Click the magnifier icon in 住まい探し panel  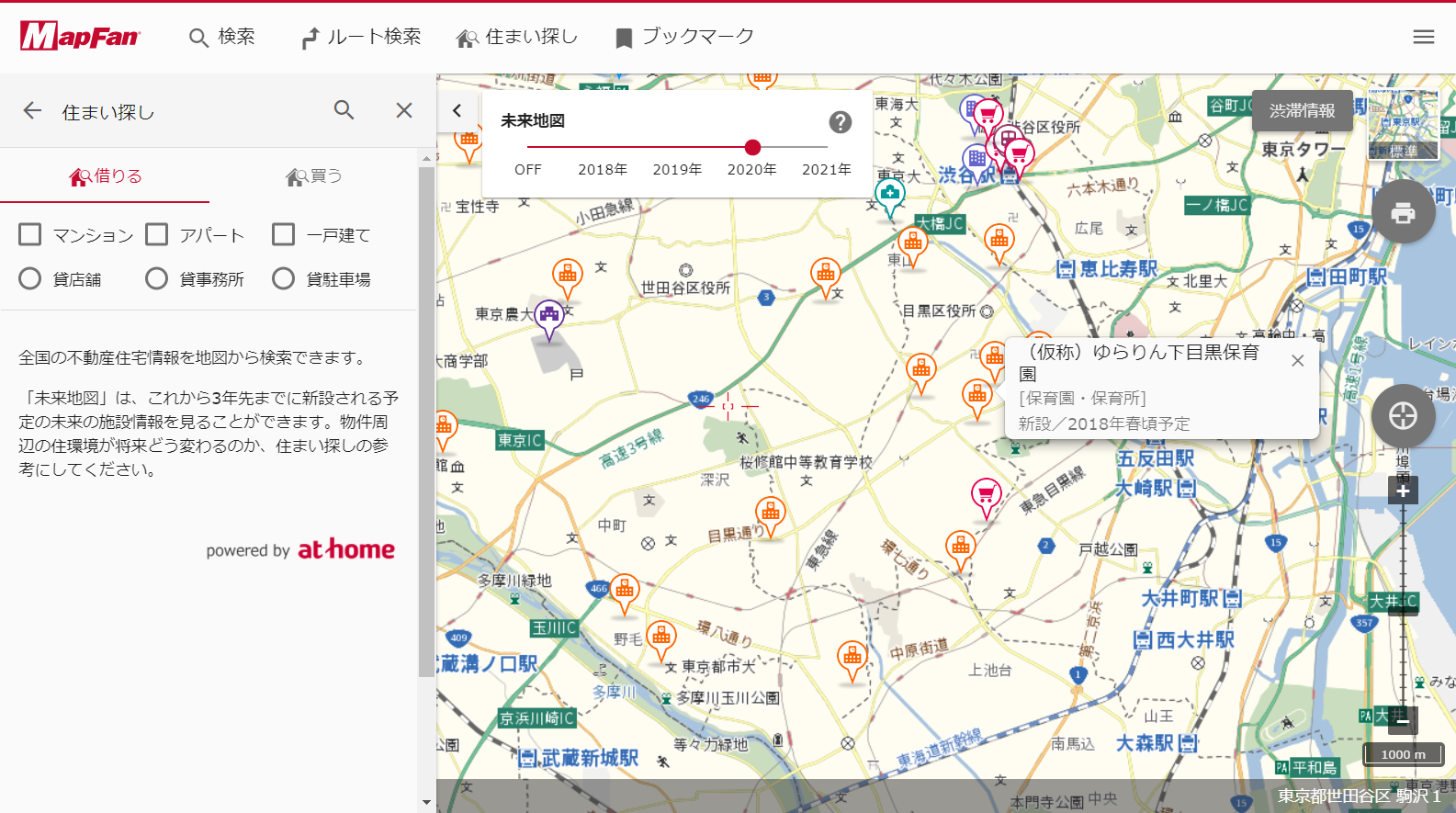tap(344, 110)
